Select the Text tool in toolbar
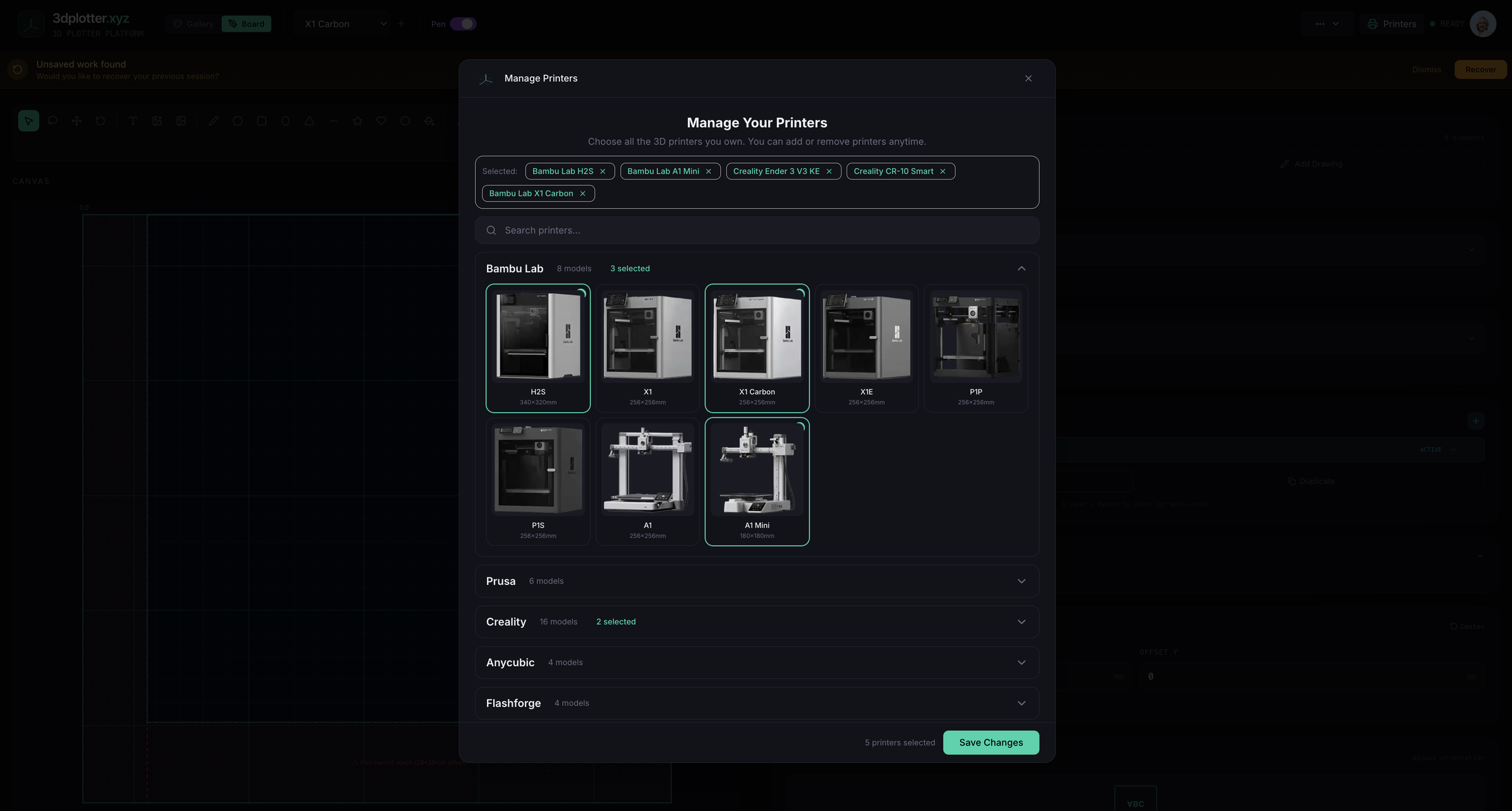1512x811 pixels. (x=133, y=121)
